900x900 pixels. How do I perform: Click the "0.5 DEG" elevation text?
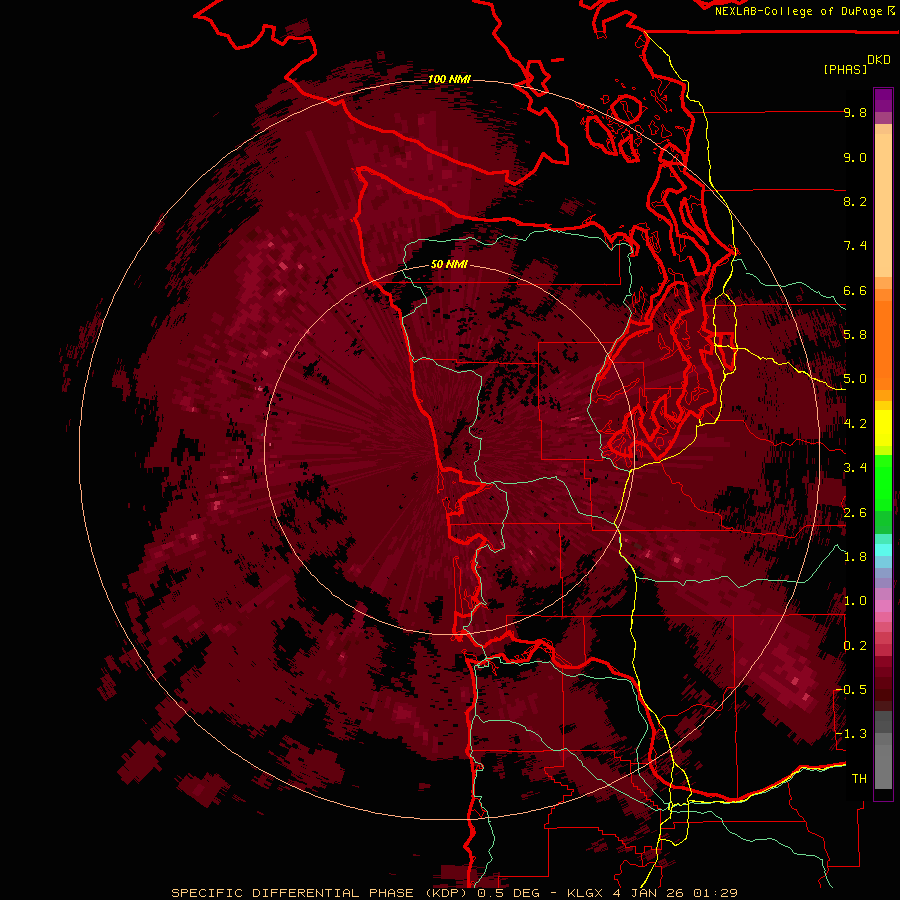click(510, 893)
